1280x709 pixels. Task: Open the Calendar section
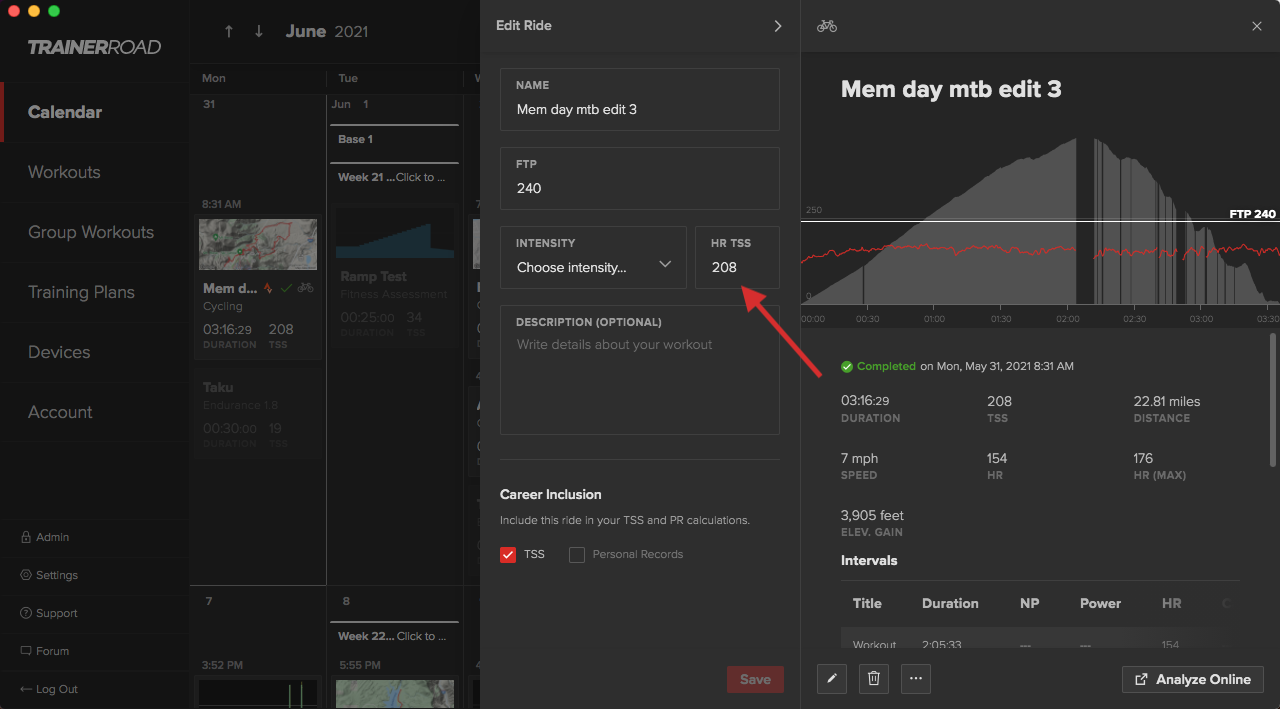pyautogui.click(x=65, y=112)
